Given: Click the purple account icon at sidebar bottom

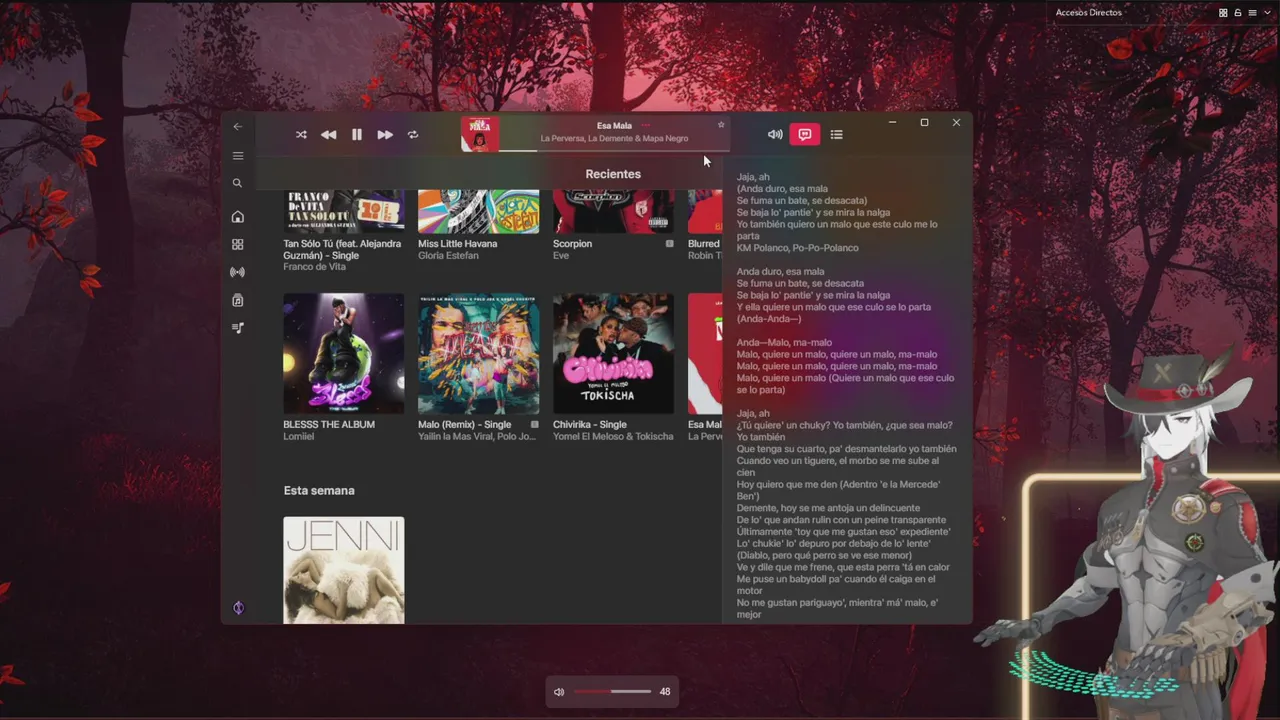Looking at the screenshot, I should coord(238,608).
